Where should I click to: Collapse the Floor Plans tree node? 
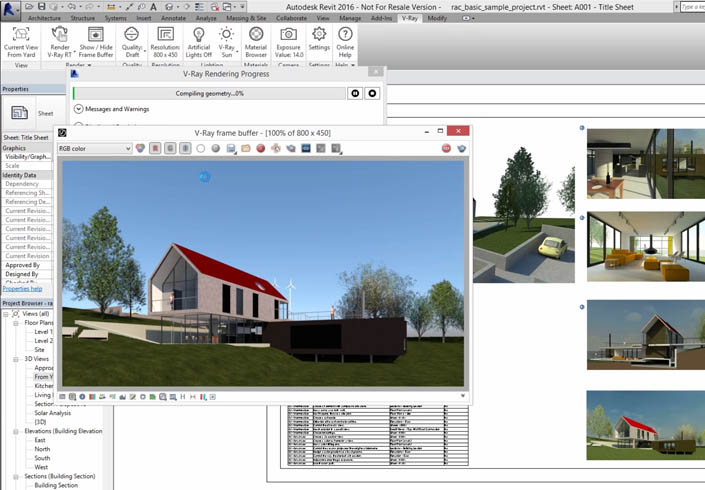coord(16,323)
